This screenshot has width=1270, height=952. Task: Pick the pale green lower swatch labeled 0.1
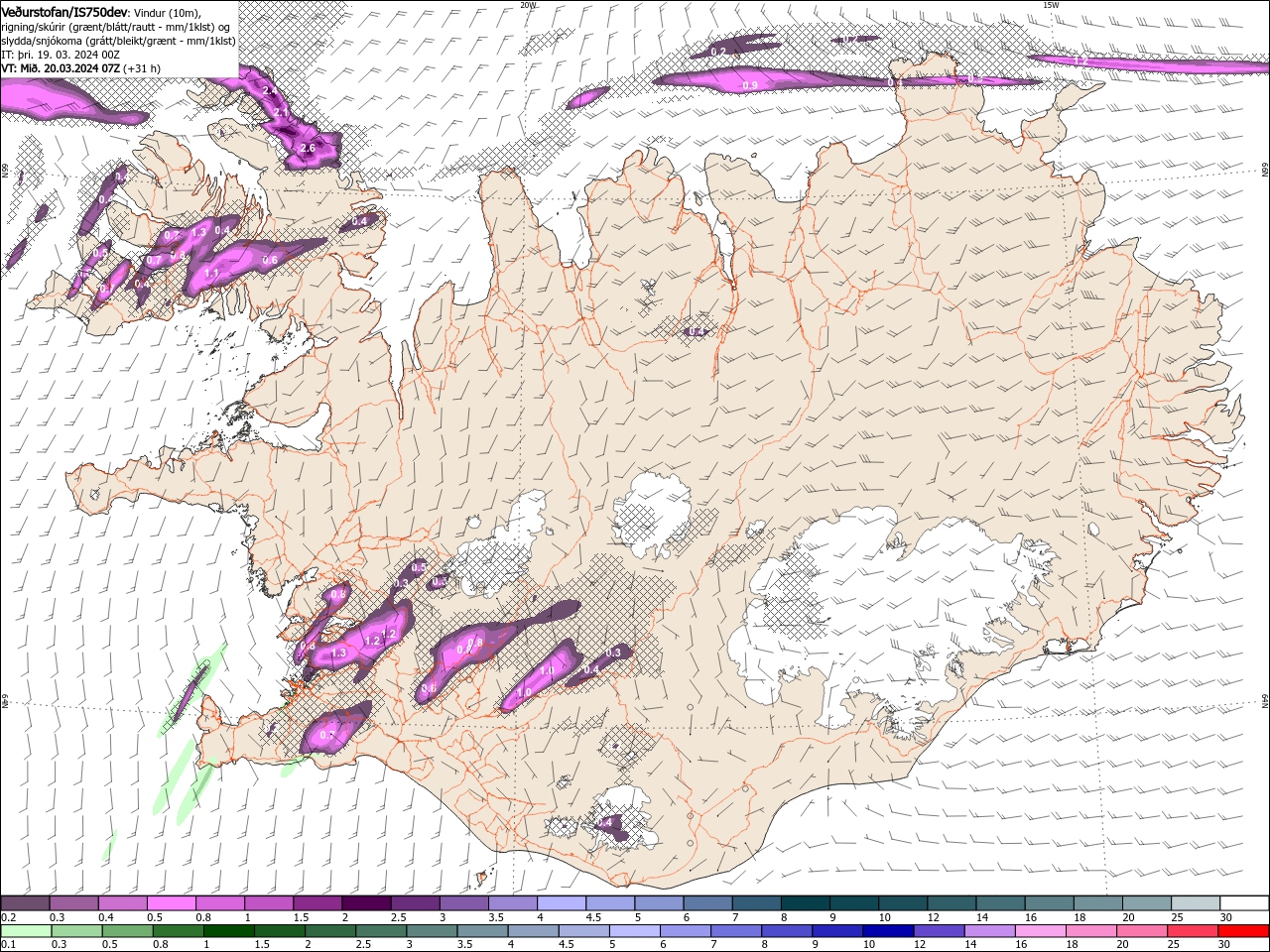click(26, 931)
